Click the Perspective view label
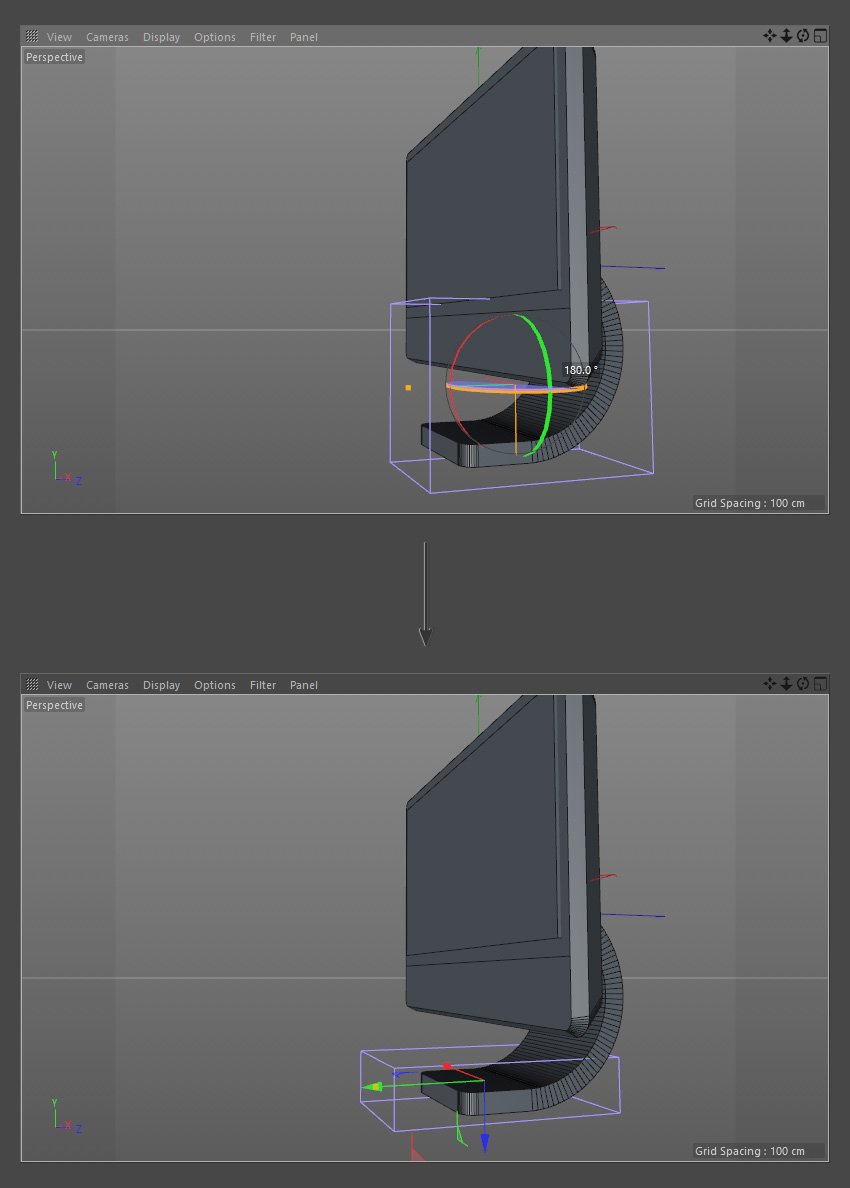The image size is (850, 1188). point(54,57)
